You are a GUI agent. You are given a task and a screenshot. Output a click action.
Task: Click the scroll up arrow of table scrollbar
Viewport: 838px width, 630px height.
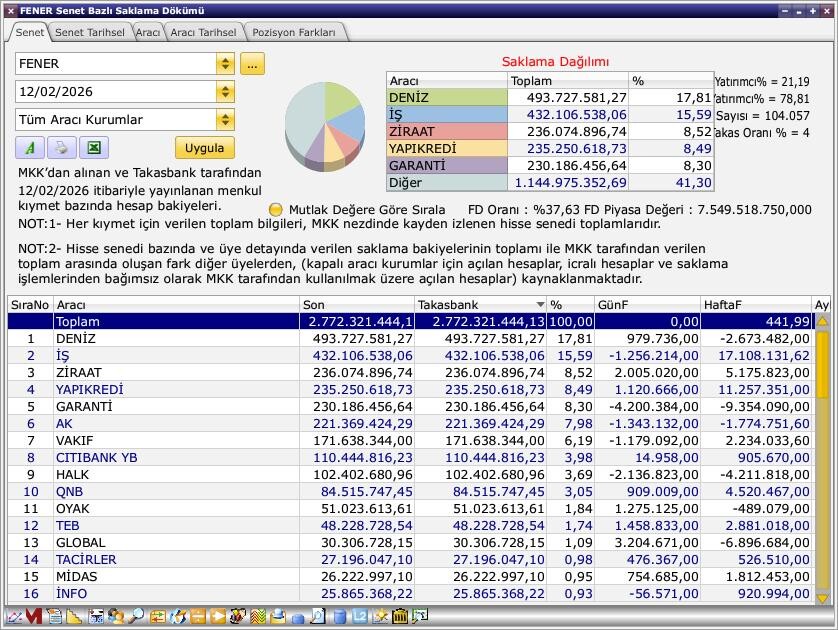pos(823,322)
